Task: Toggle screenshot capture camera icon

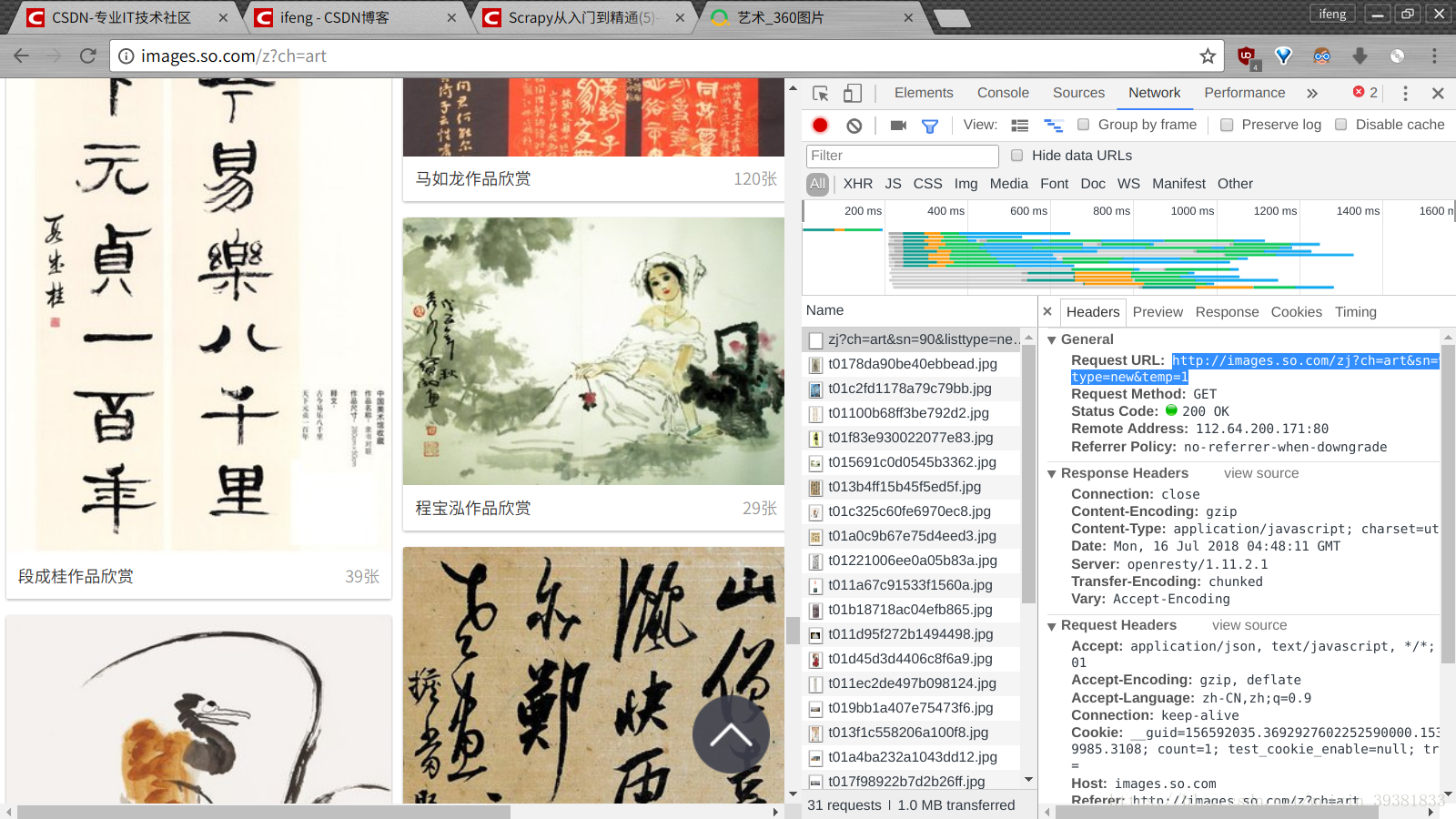Action: pyautogui.click(x=898, y=126)
